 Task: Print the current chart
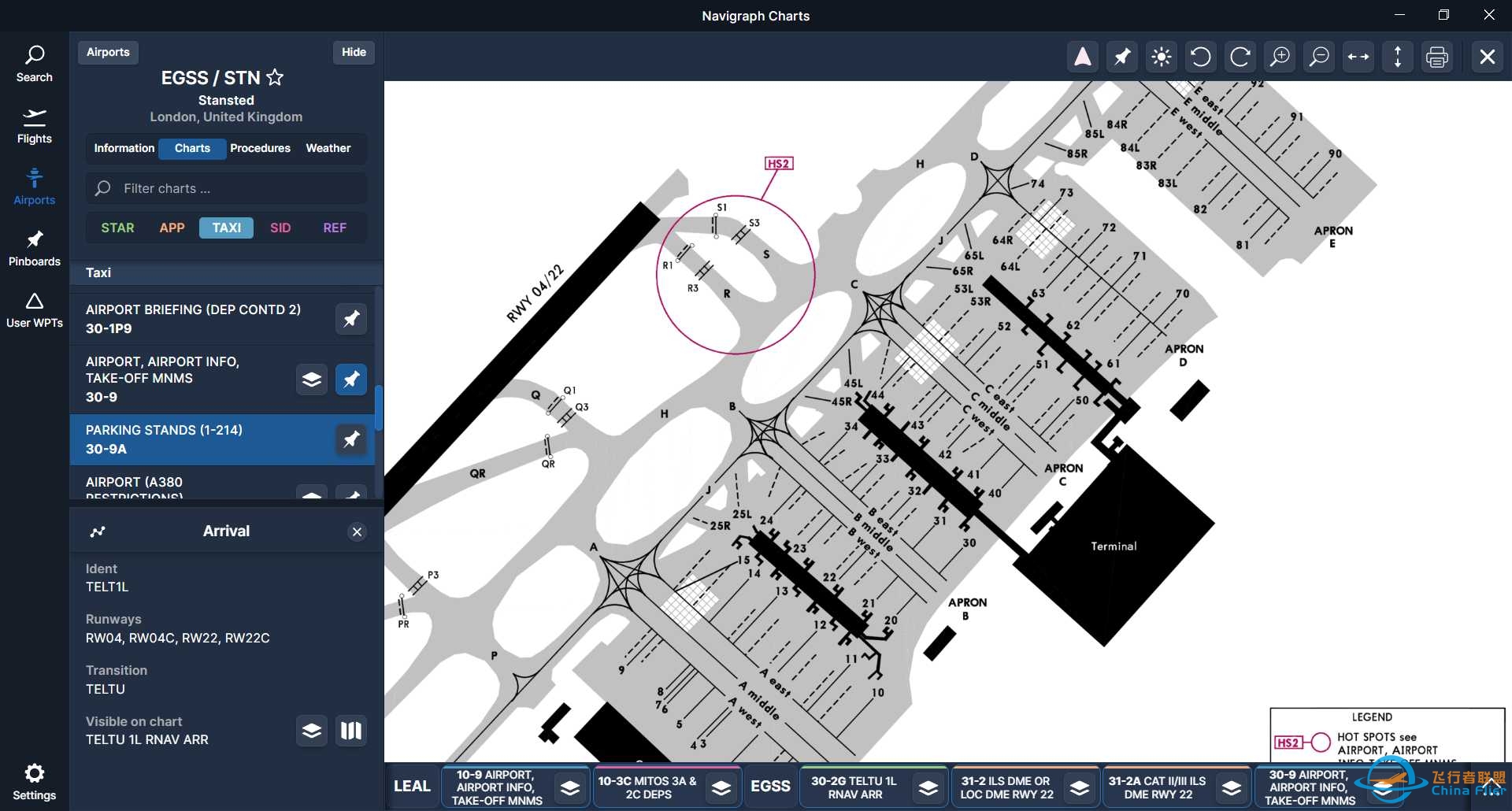tap(1436, 57)
